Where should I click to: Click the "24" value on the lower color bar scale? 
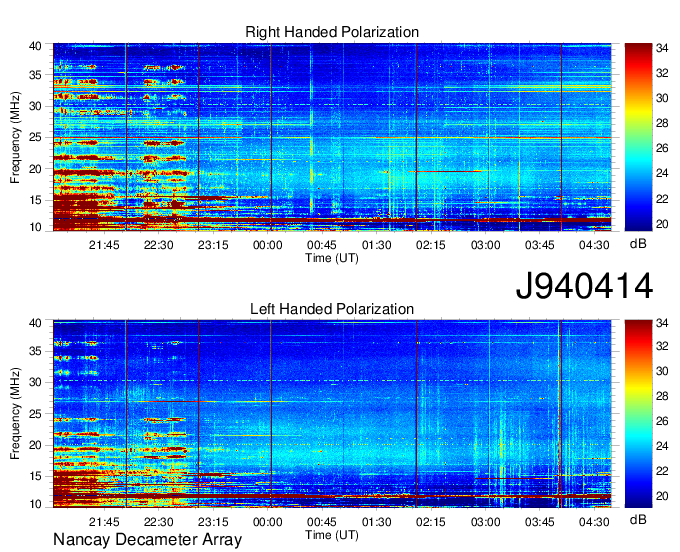(x=662, y=446)
